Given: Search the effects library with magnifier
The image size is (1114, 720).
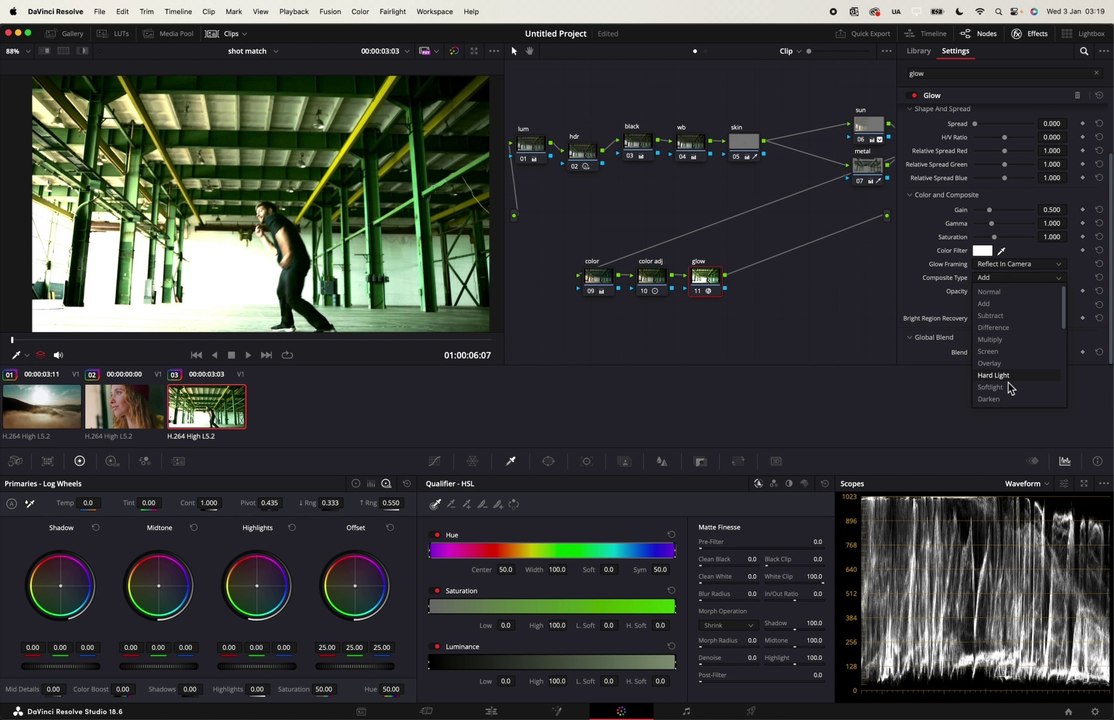Looking at the screenshot, I should (x=1084, y=51).
